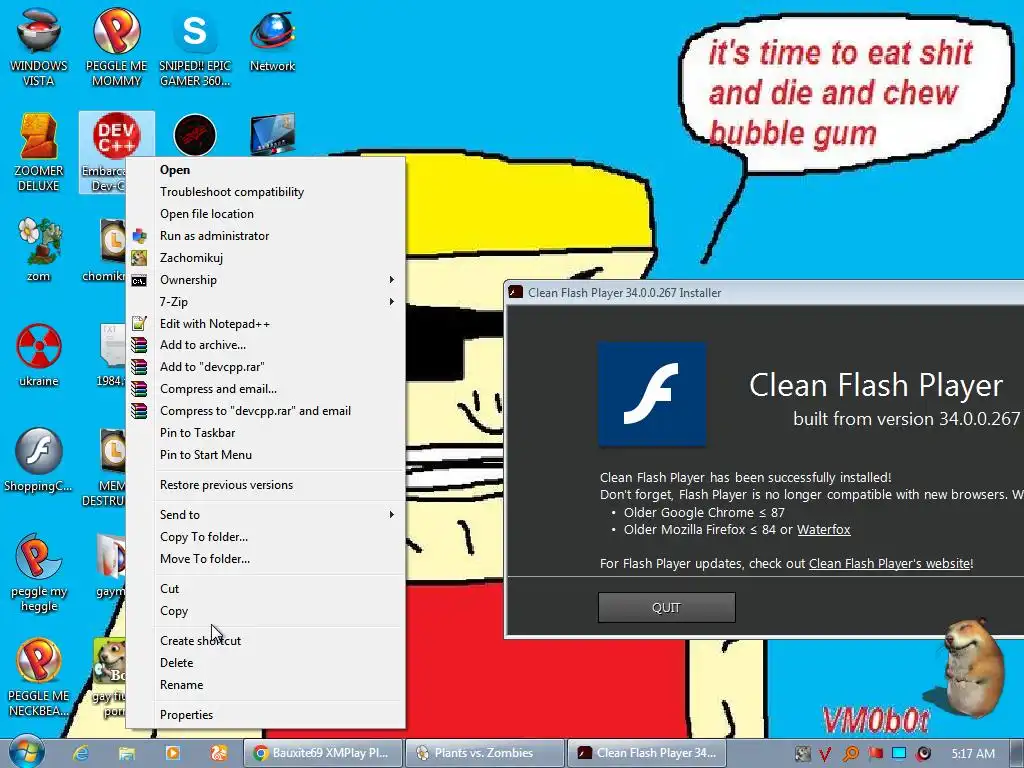Choose Rename from the context menu
Image resolution: width=1024 pixels, height=768 pixels.
pos(265,684)
